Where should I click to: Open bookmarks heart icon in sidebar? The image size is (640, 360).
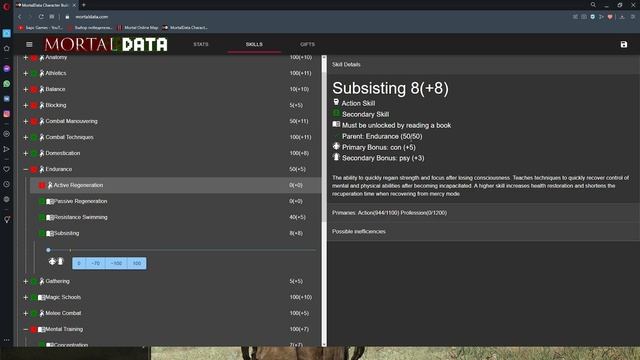(x=7, y=169)
